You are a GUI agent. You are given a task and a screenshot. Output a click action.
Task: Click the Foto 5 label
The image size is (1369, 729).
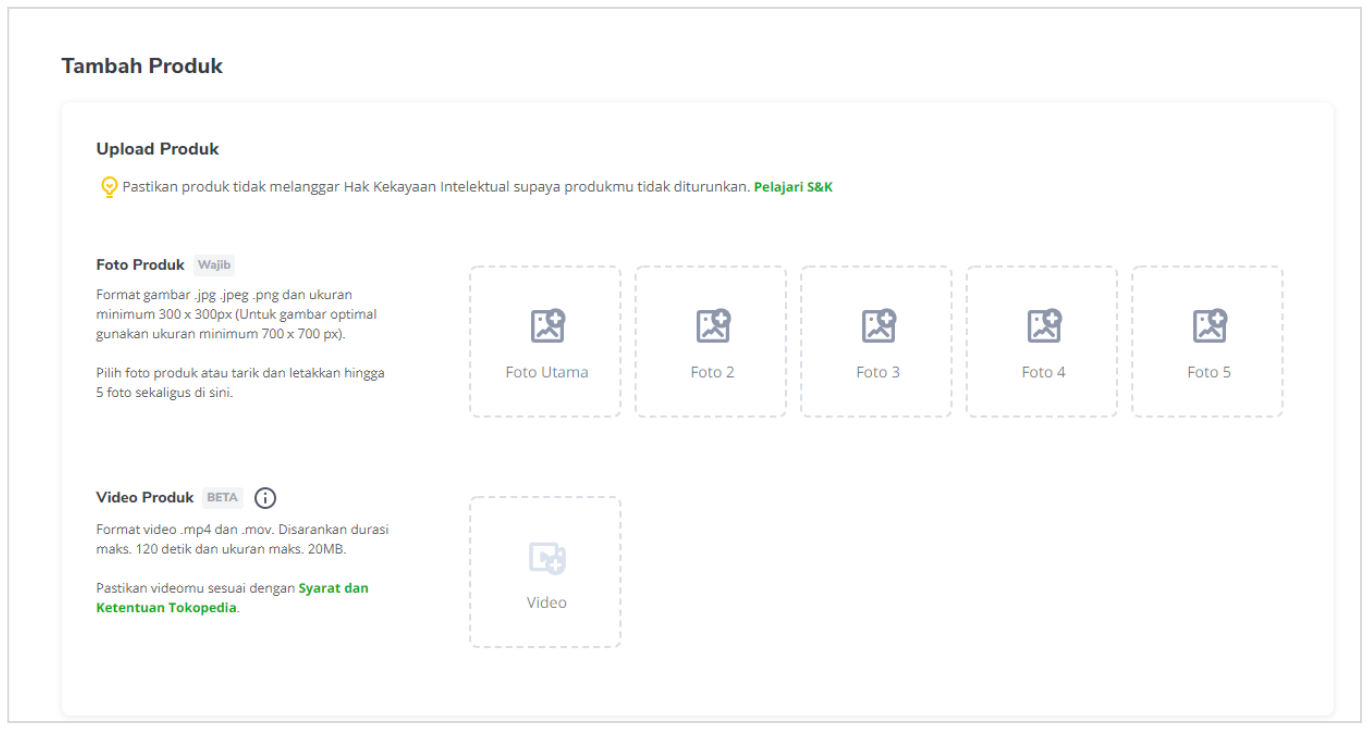tap(1209, 372)
